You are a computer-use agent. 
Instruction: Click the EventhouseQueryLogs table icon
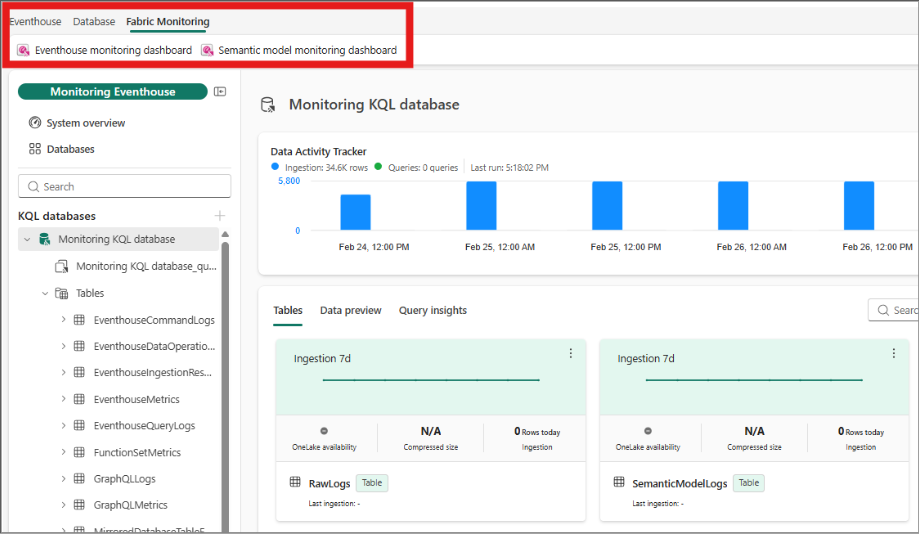79,425
